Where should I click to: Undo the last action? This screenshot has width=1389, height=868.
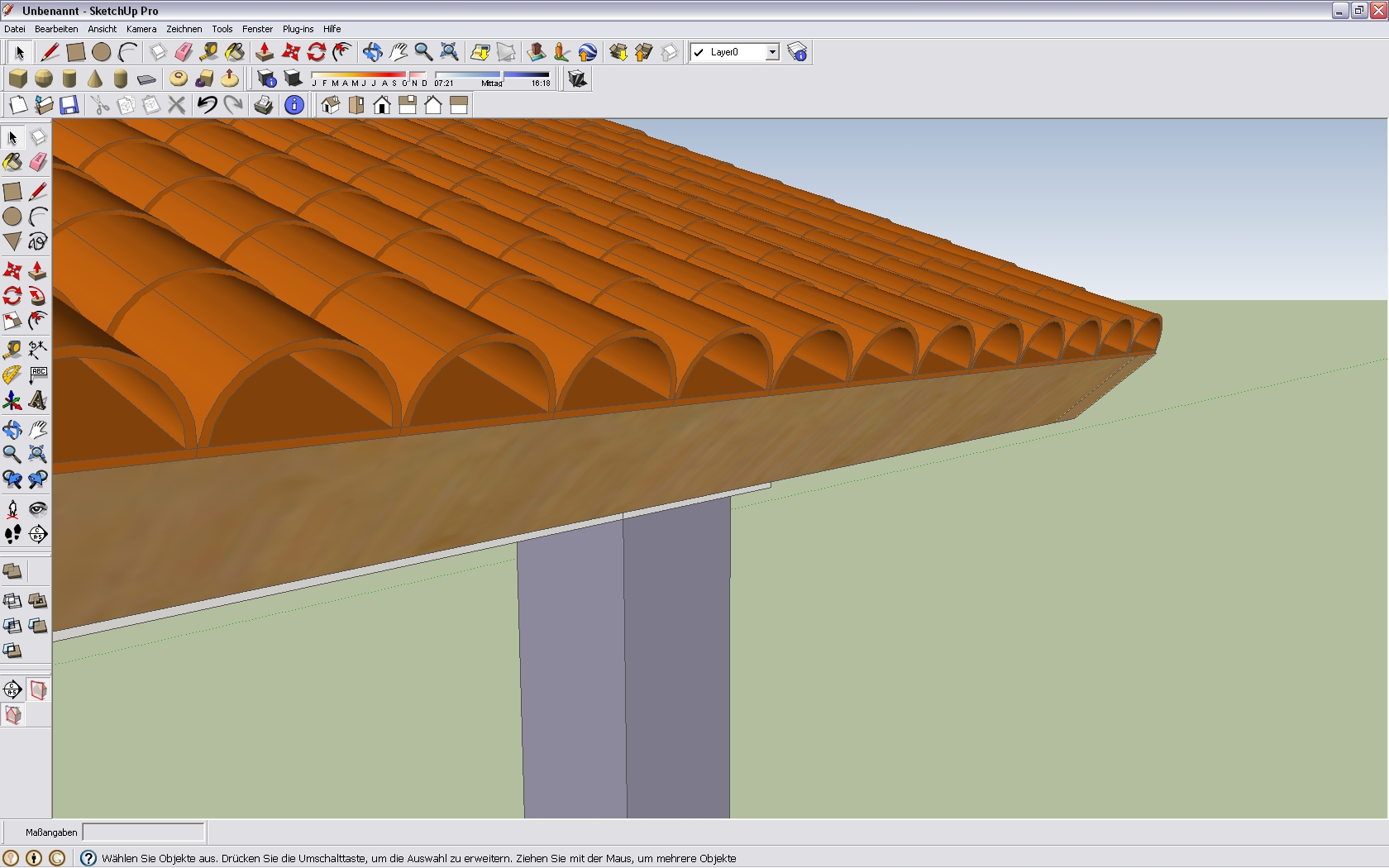click(x=208, y=105)
